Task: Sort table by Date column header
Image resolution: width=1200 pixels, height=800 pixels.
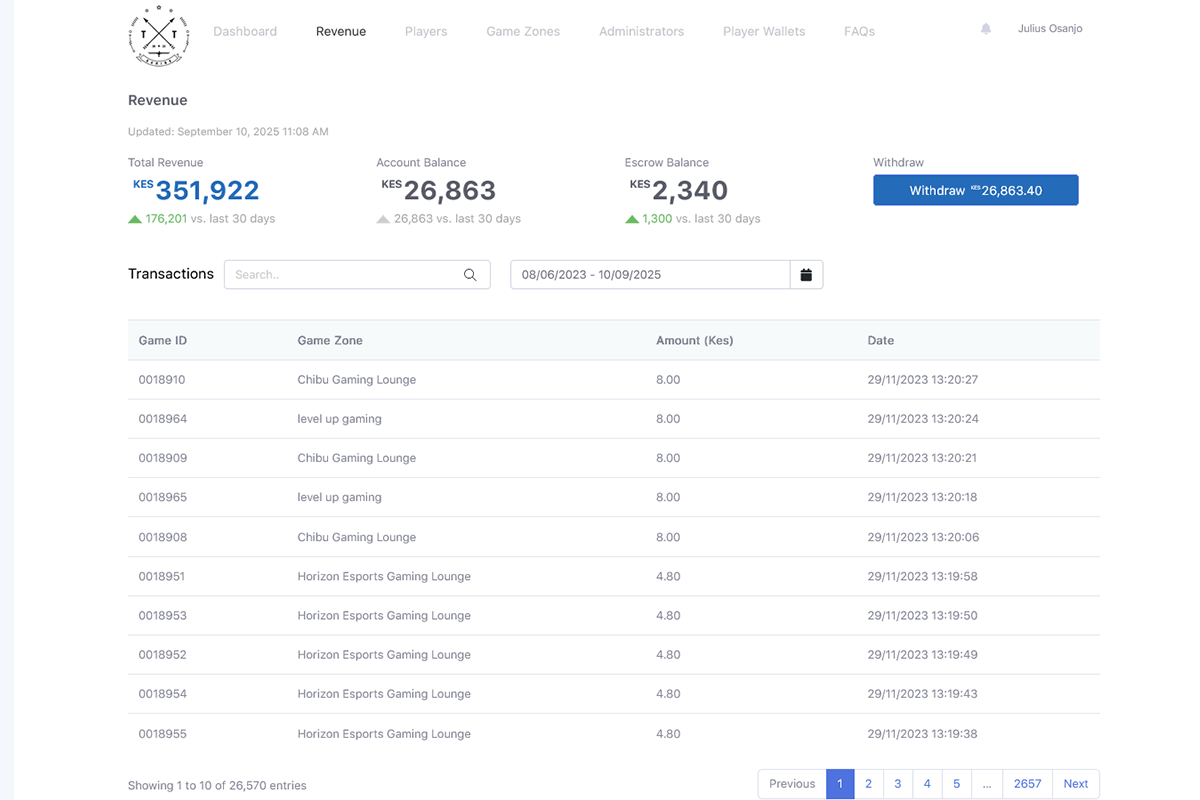Action: pyautogui.click(x=880, y=341)
